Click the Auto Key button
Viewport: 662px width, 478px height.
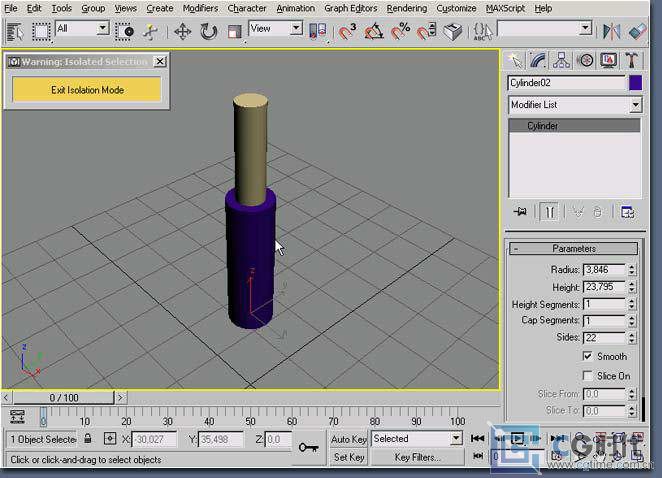(349, 439)
